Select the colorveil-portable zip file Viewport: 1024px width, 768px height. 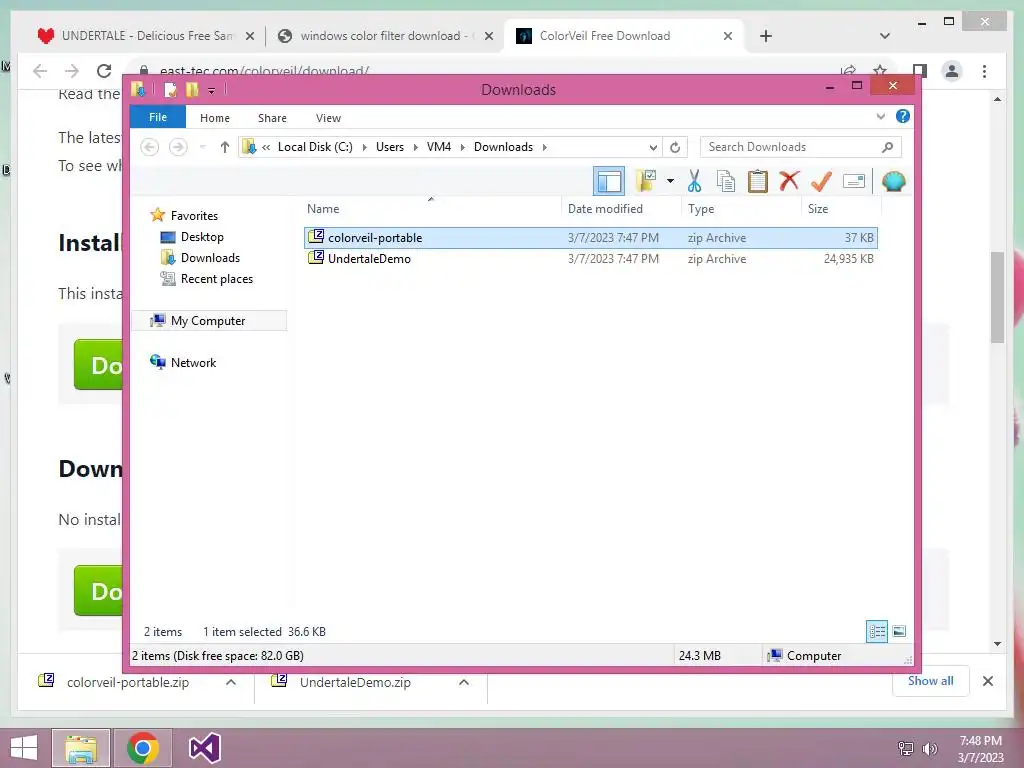tap(590, 238)
